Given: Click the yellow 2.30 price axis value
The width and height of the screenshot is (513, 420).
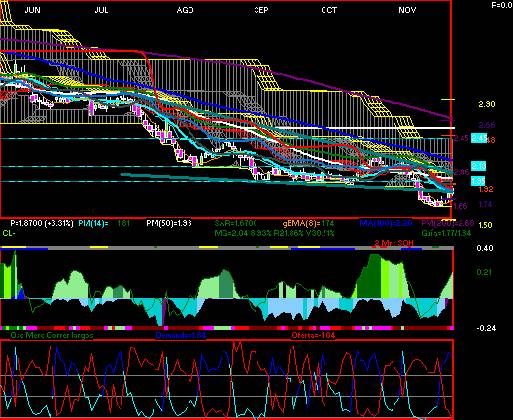Looking at the screenshot, I should click(487, 104).
